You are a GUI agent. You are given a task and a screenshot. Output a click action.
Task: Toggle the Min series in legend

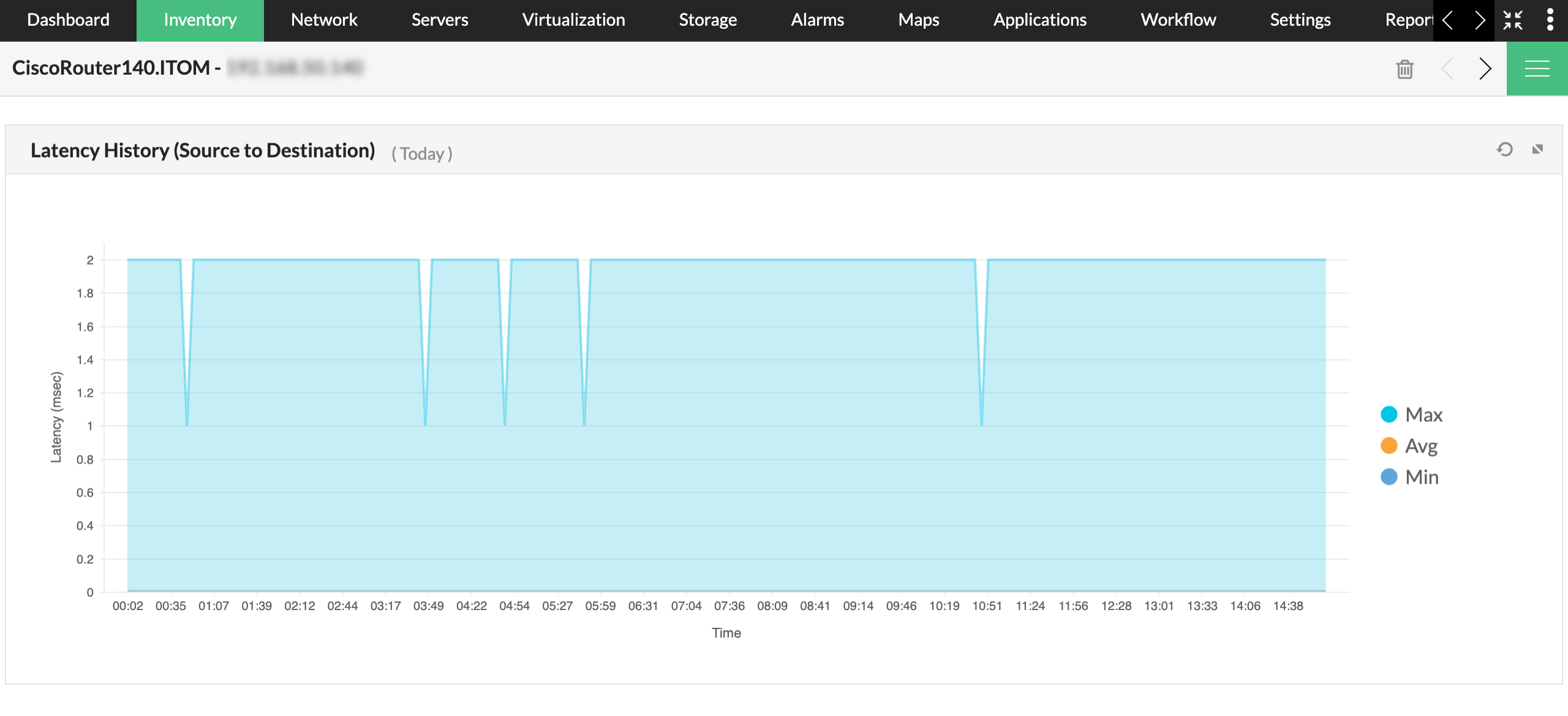coord(1422,477)
